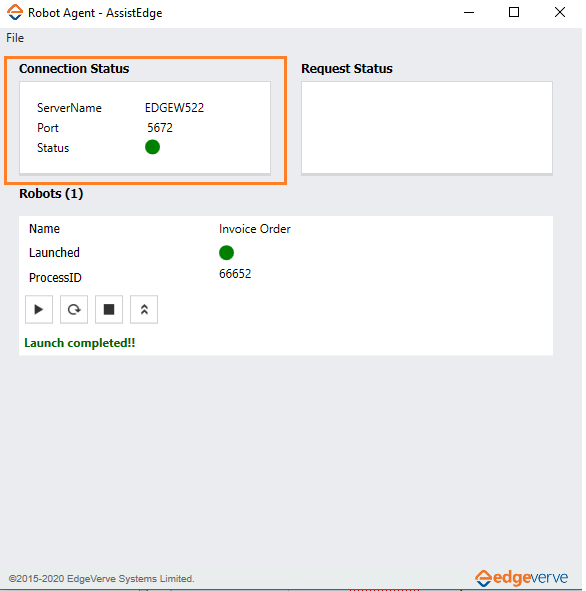Click the green connection Status indicator
Image resolution: width=586 pixels, height=591 pixels.
[152, 147]
